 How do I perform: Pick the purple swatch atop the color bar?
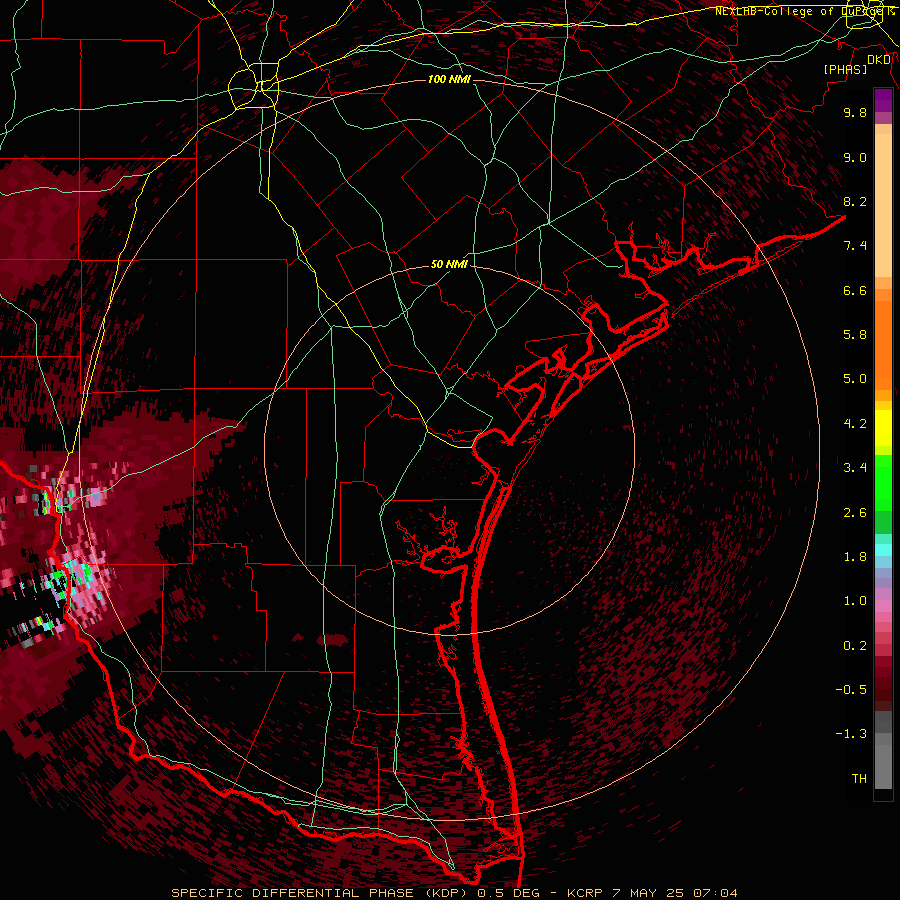point(883,100)
